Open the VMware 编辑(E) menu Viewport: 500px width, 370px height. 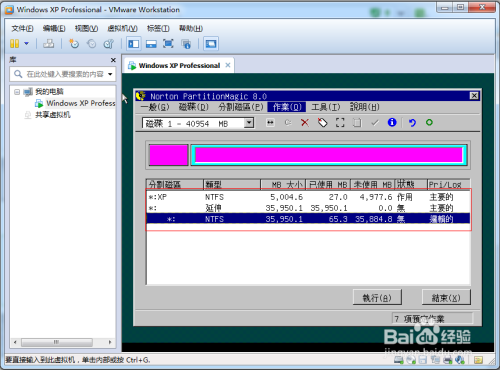(54, 28)
